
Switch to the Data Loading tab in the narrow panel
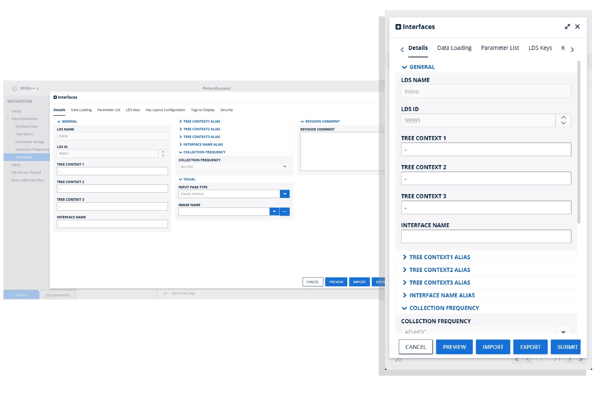454,48
